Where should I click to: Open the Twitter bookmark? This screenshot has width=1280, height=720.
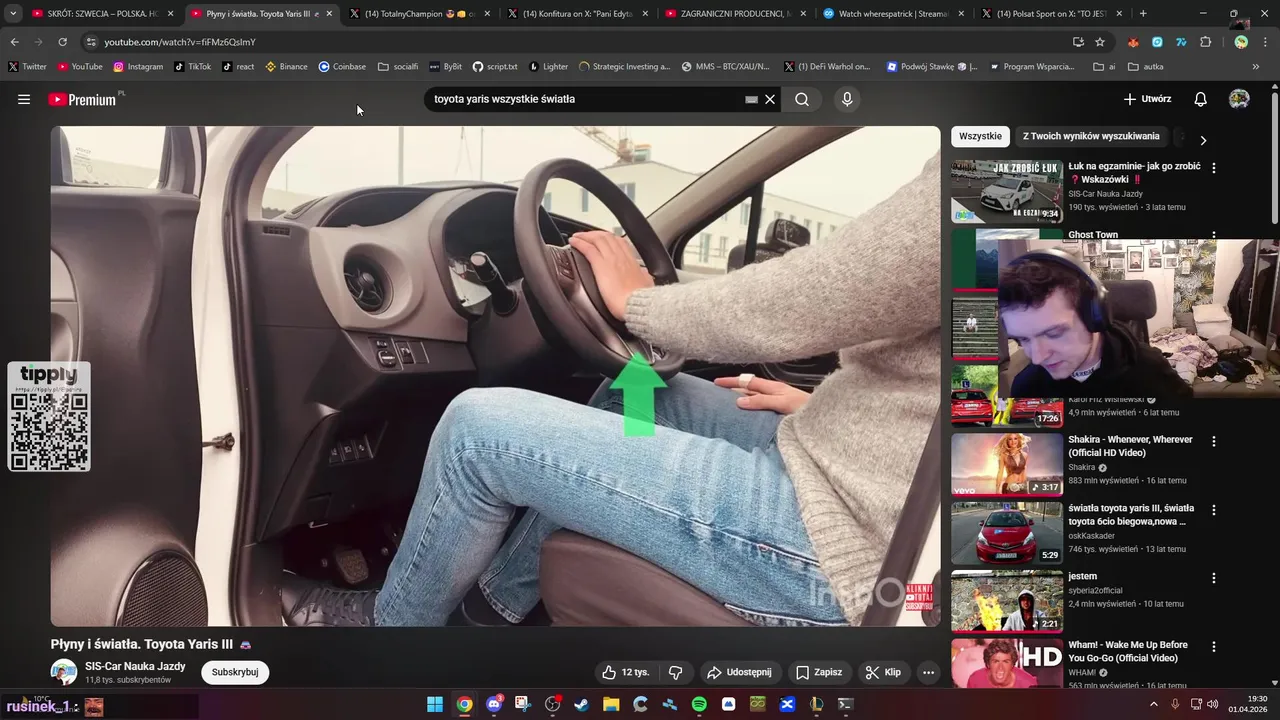click(x=27, y=67)
